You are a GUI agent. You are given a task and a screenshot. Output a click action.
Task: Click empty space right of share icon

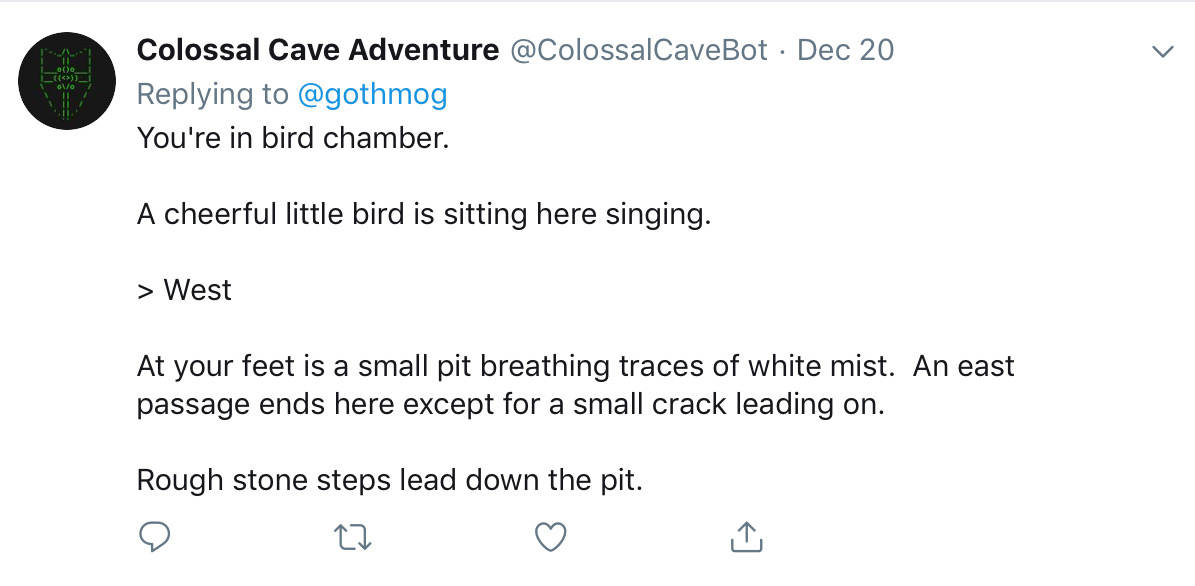(953, 537)
